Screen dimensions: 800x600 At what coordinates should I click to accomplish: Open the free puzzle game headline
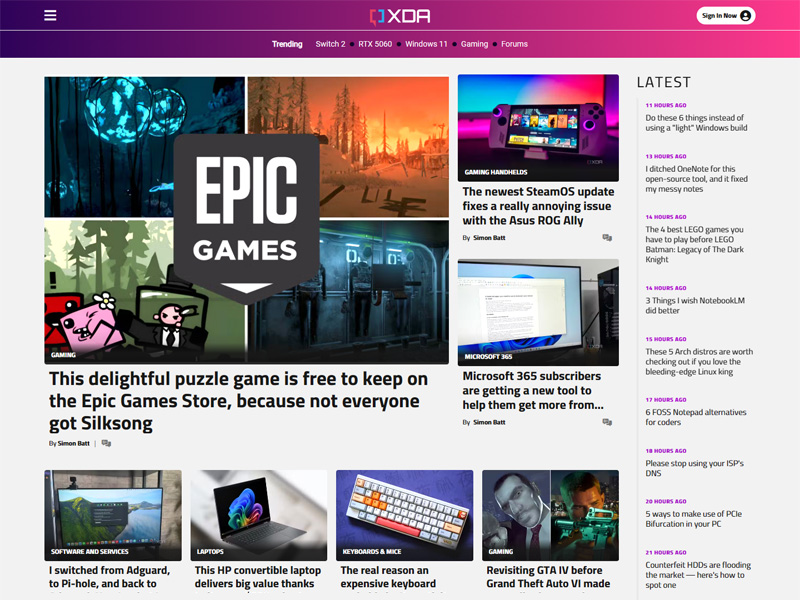239,401
